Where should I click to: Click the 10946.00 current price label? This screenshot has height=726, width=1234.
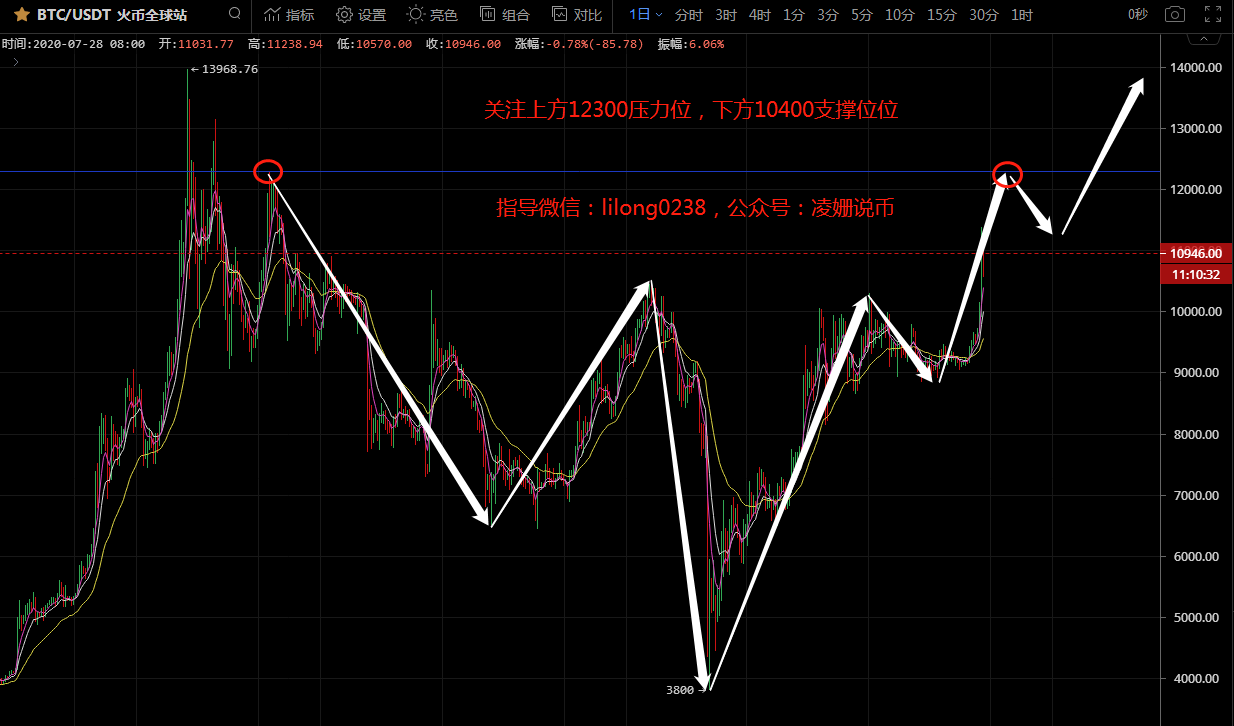coord(1195,254)
